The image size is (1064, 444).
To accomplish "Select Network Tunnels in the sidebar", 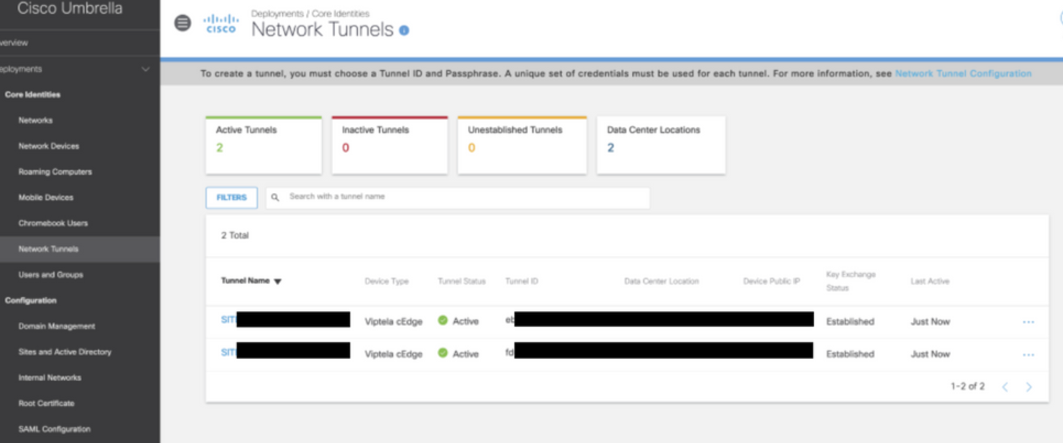I will [80, 249].
